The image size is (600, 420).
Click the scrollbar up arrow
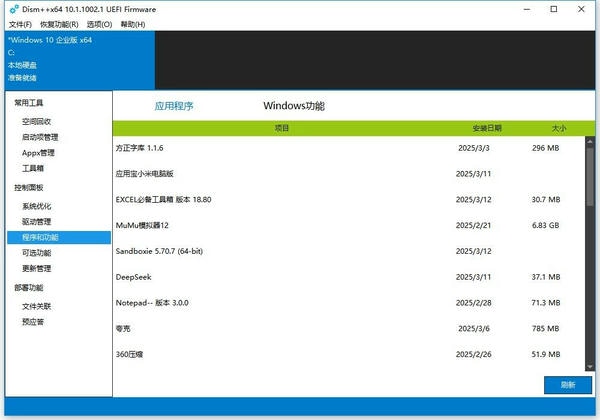click(x=590, y=142)
